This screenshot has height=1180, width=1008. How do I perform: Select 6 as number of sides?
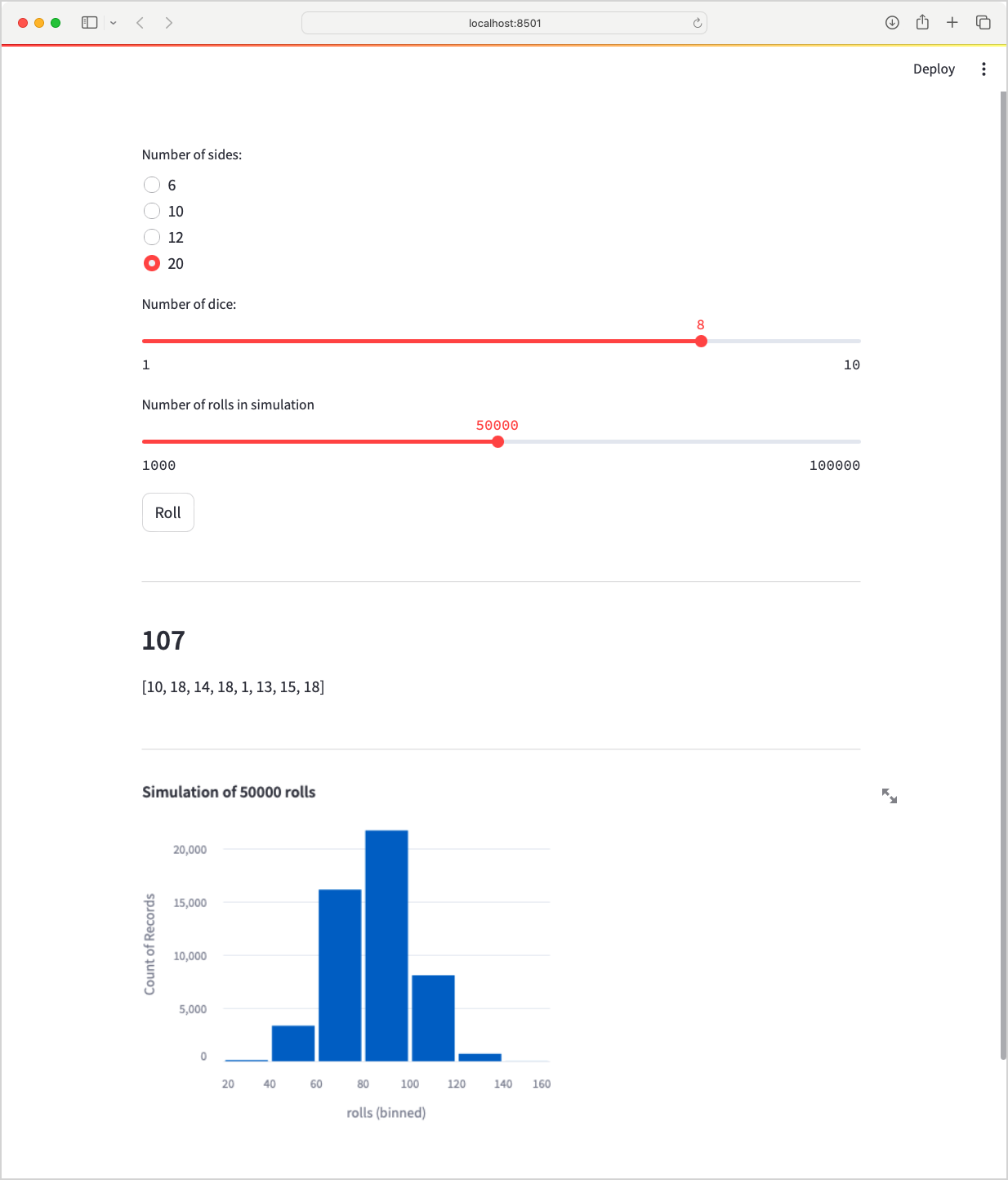click(152, 185)
